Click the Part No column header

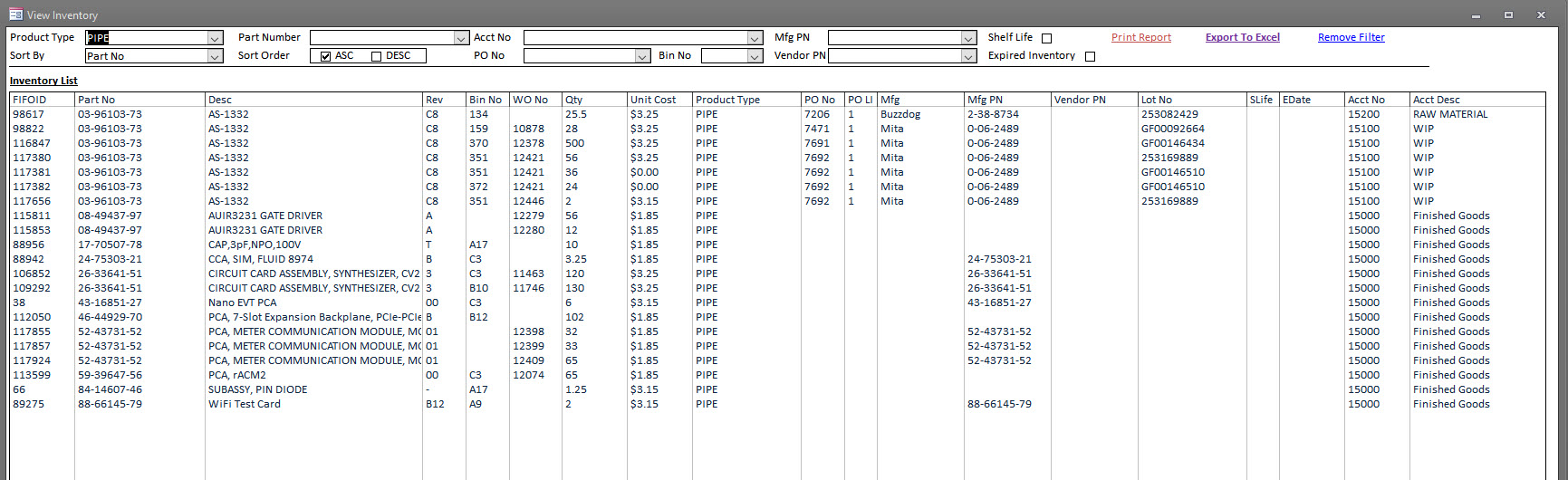click(96, 100)
